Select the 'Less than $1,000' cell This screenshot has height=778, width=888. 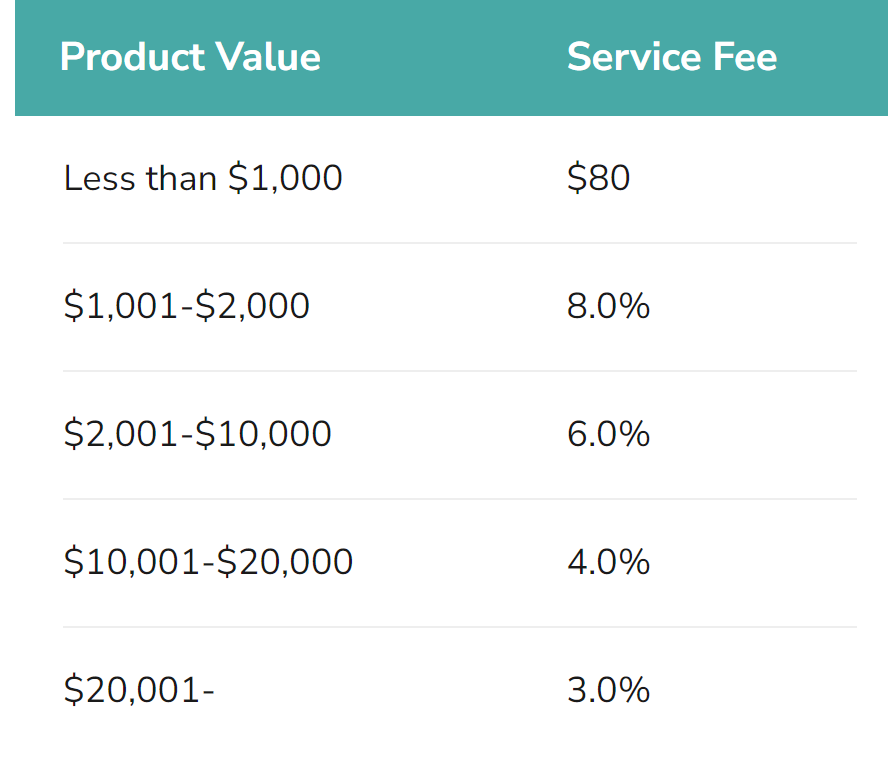pos(203,178)
